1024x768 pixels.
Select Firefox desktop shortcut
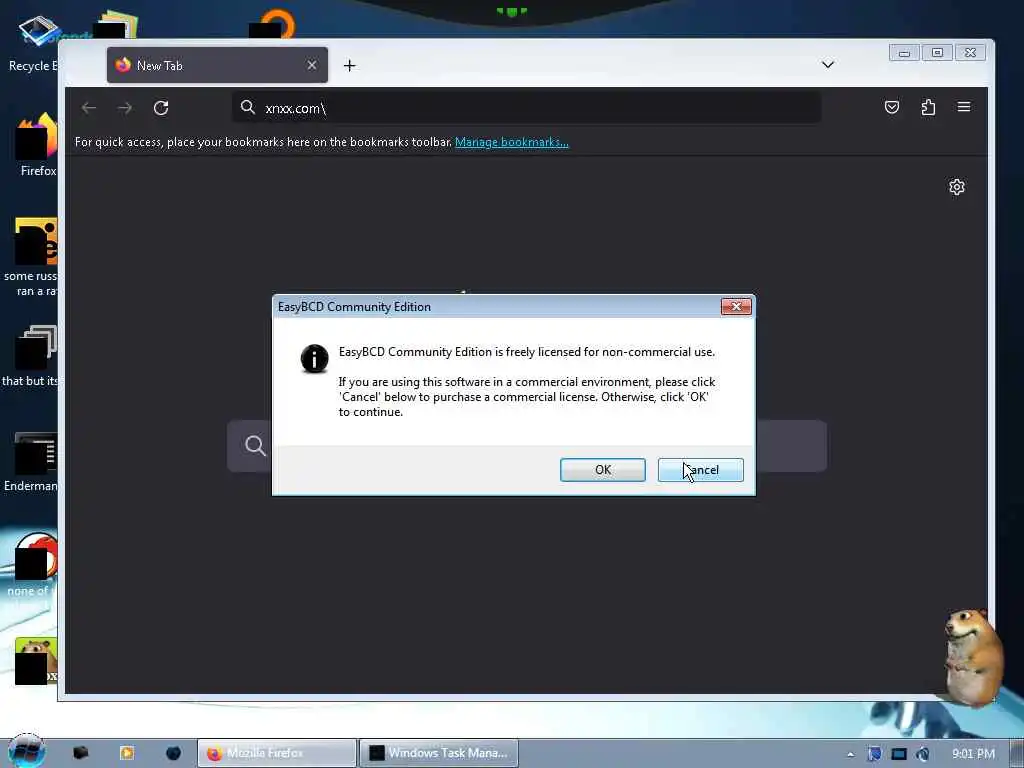[36, 145]
